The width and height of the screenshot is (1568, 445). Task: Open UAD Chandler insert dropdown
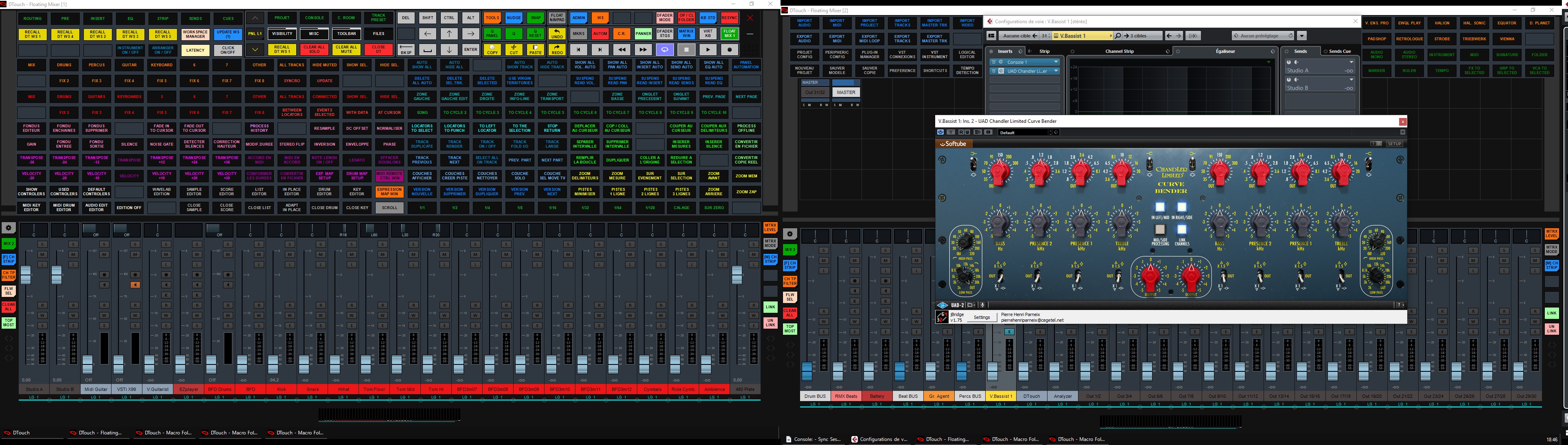1056,71
